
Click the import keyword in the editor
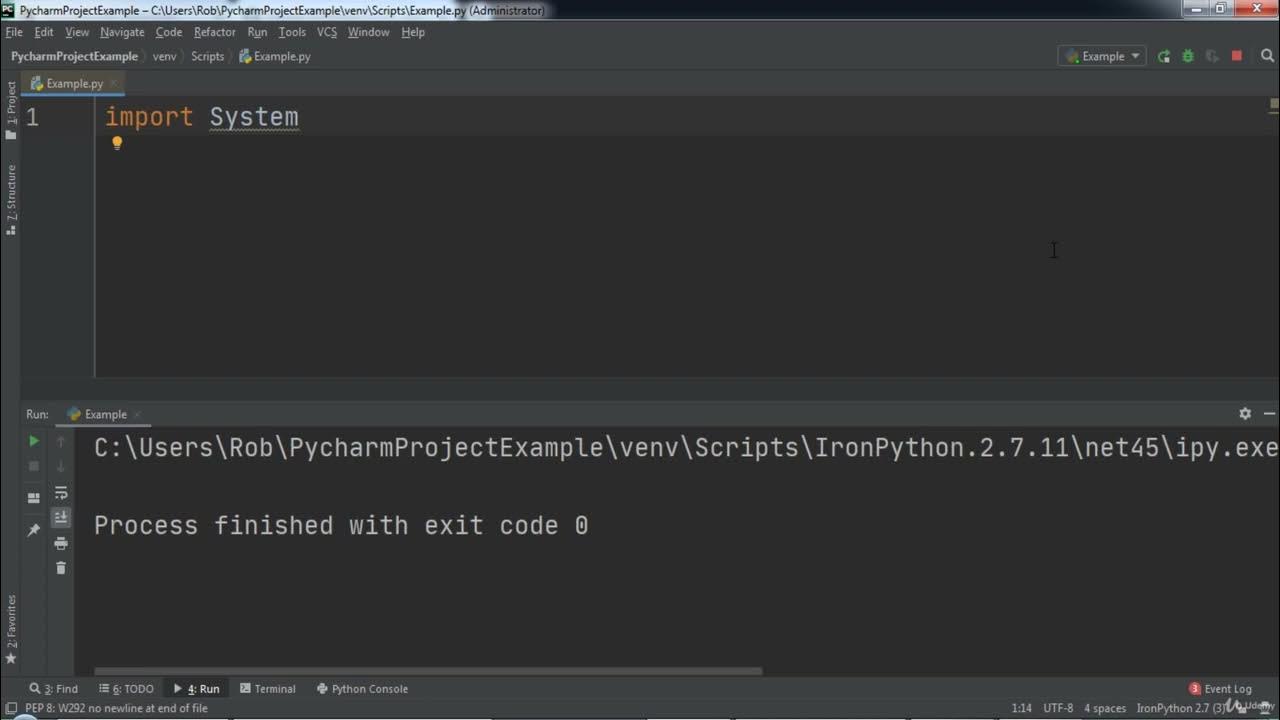(149, 117)
